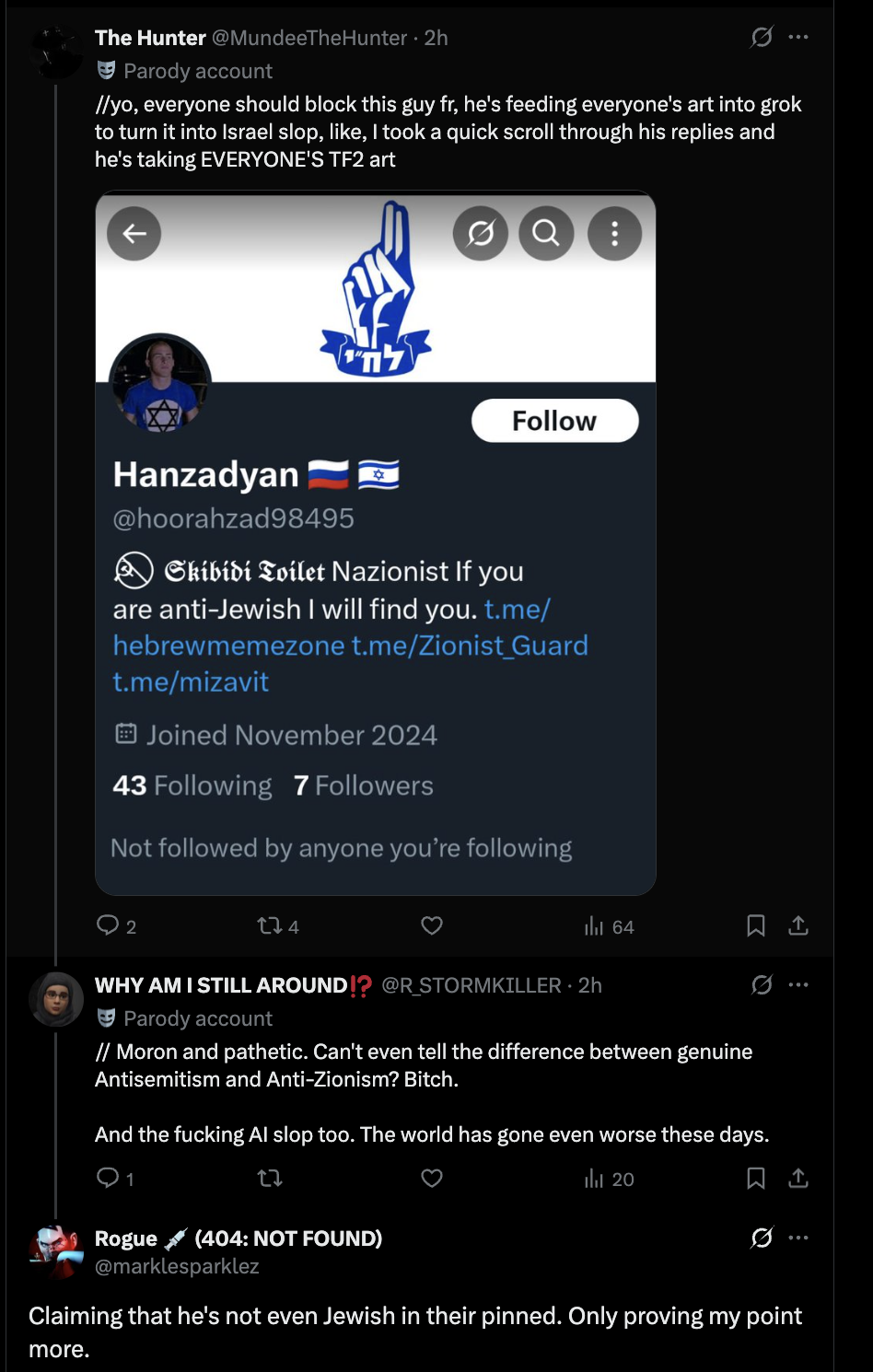The height and width of the screenshot is (1372, 873).
Task: Open Grok on Rogue's post
Action: [x=762, y=1238]
